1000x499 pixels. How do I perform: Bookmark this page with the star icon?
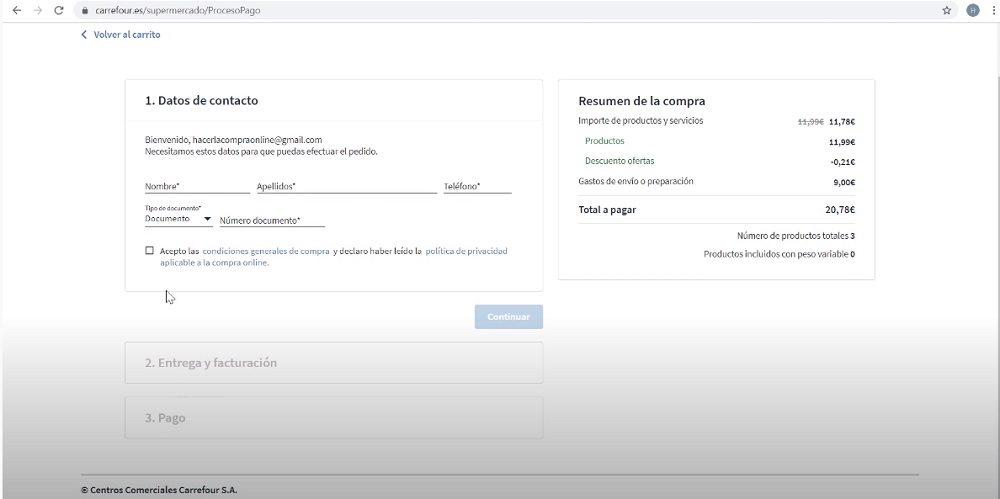click(946, 10)
